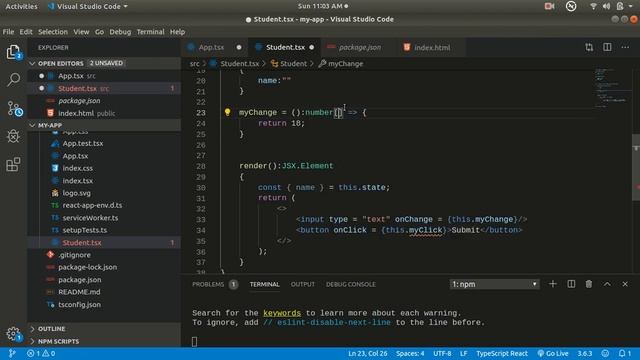Change language mode TypeScript React

[x=502, y=353]
